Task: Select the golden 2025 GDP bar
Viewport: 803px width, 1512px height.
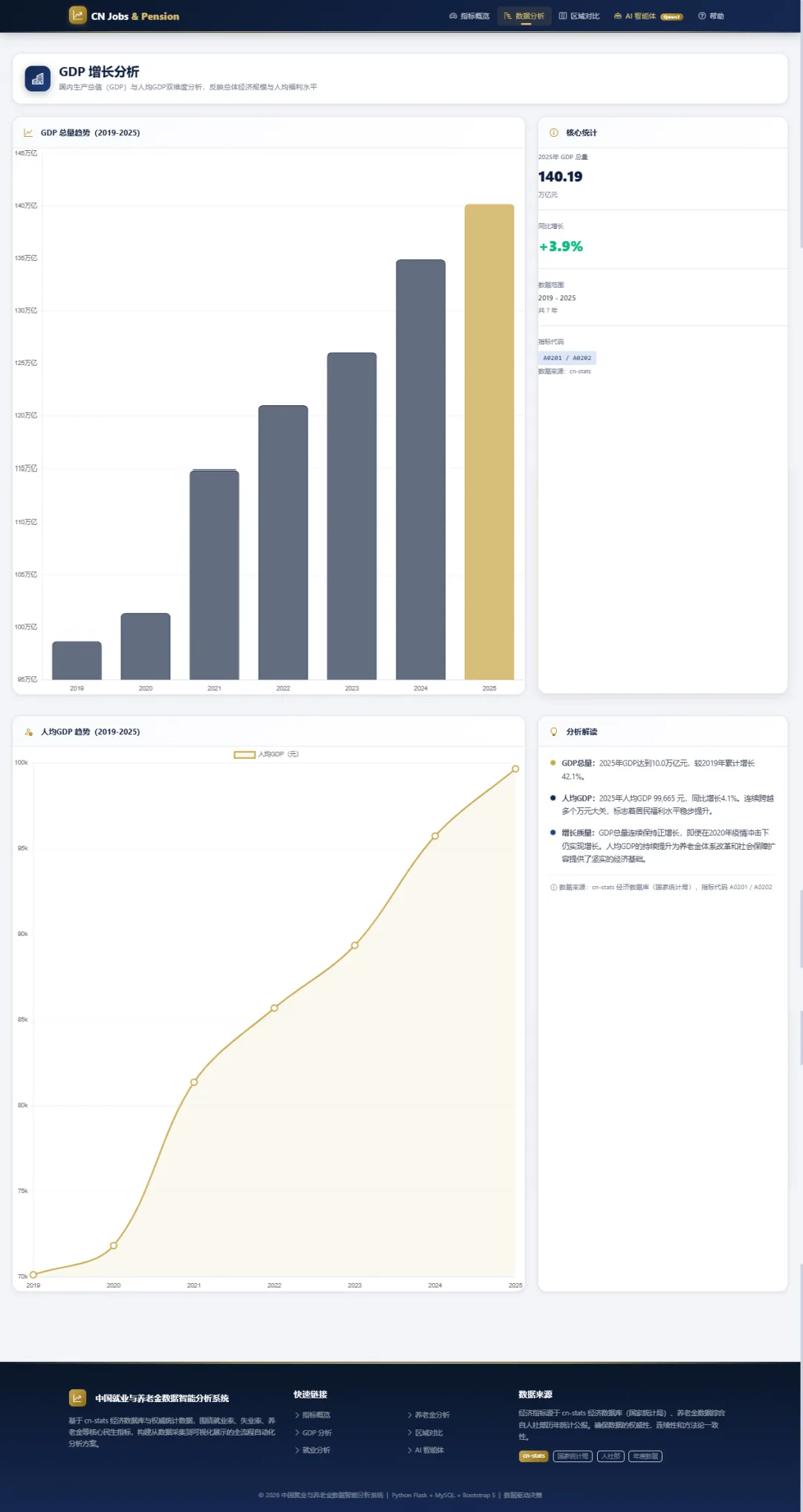Action: tap(489, 442)
